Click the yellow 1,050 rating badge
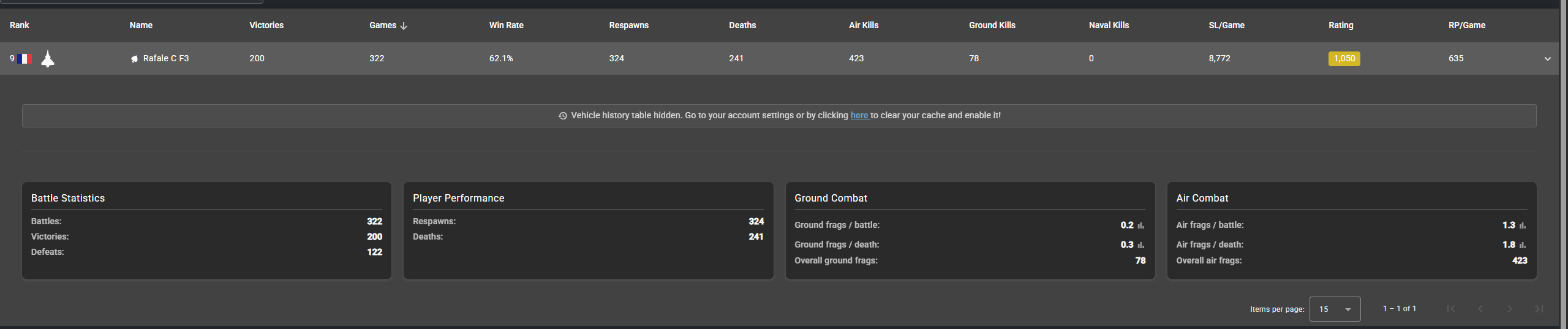Screen dimensions: 1568x329 (x=1344, y=59)
